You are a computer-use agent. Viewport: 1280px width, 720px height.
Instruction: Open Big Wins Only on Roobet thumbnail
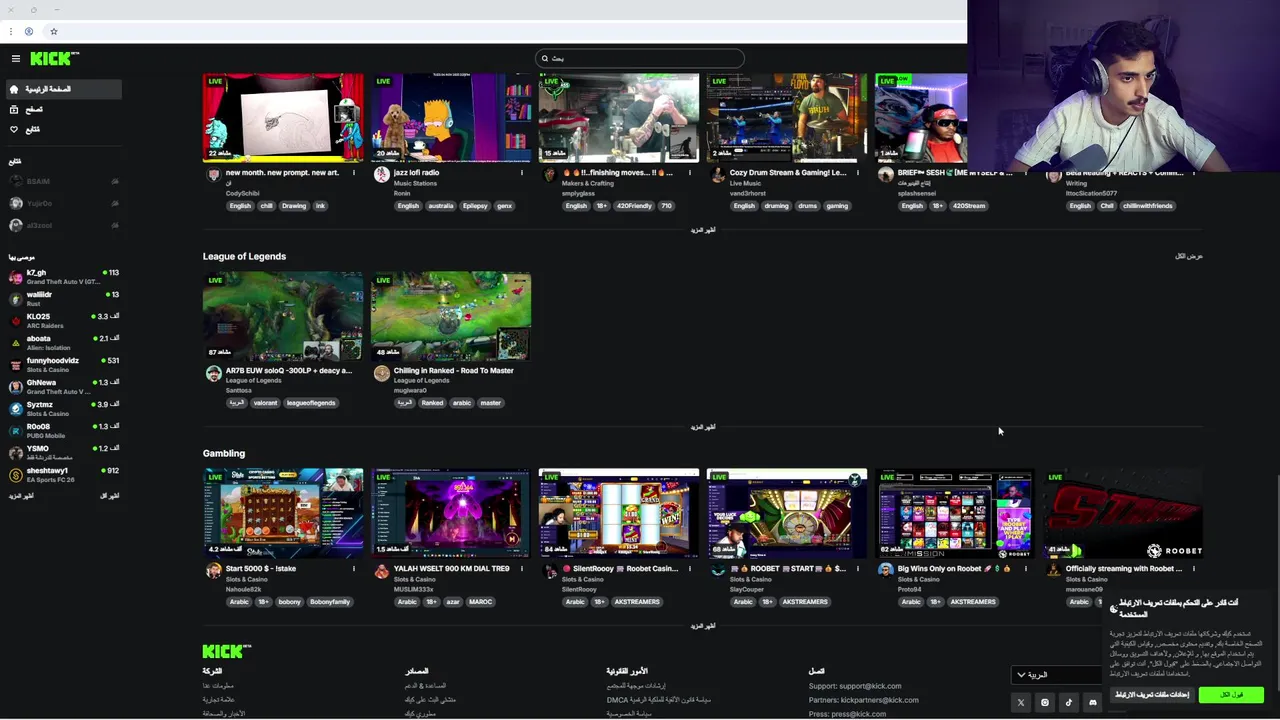(x=955, y=513)
